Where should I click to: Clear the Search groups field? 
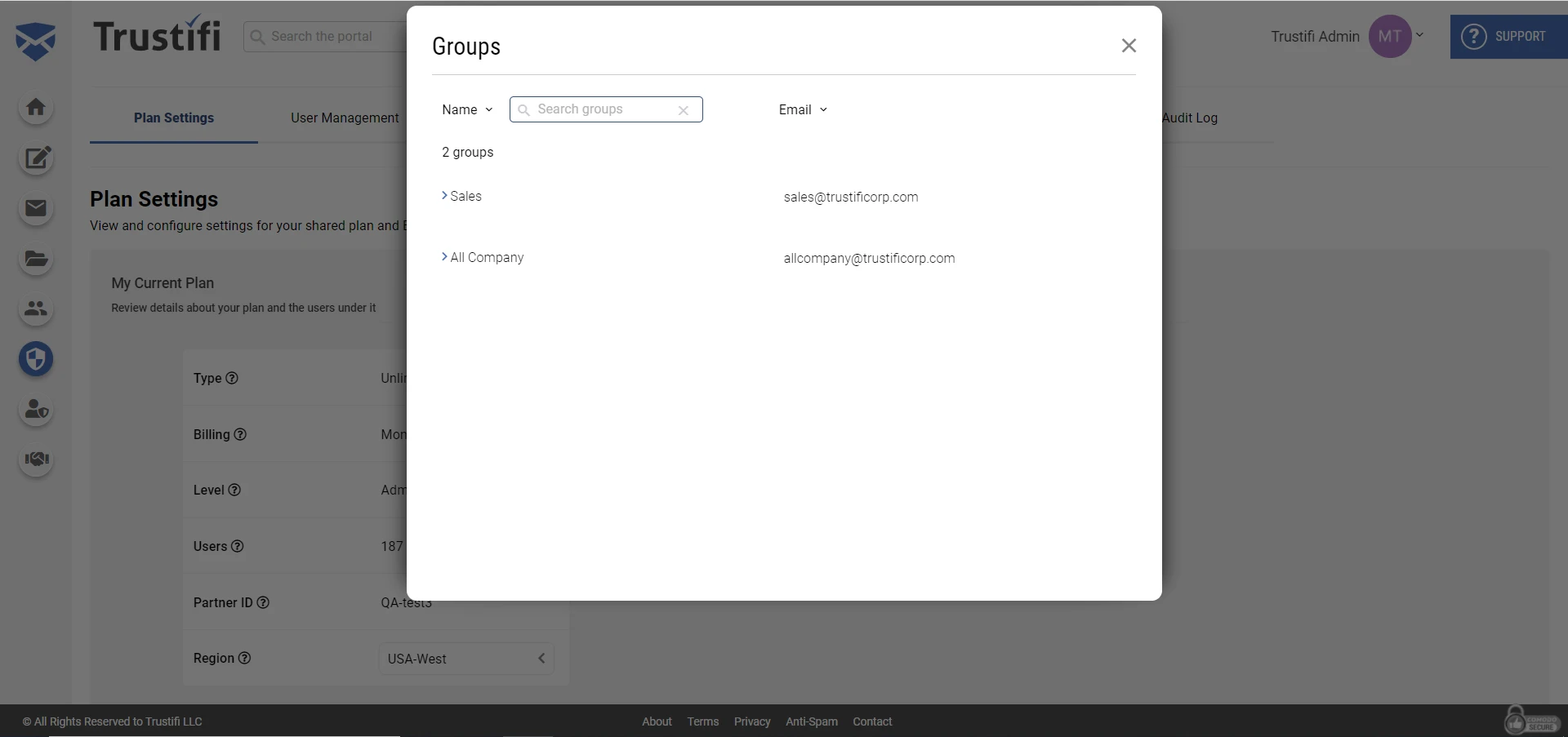click(684, 109)
